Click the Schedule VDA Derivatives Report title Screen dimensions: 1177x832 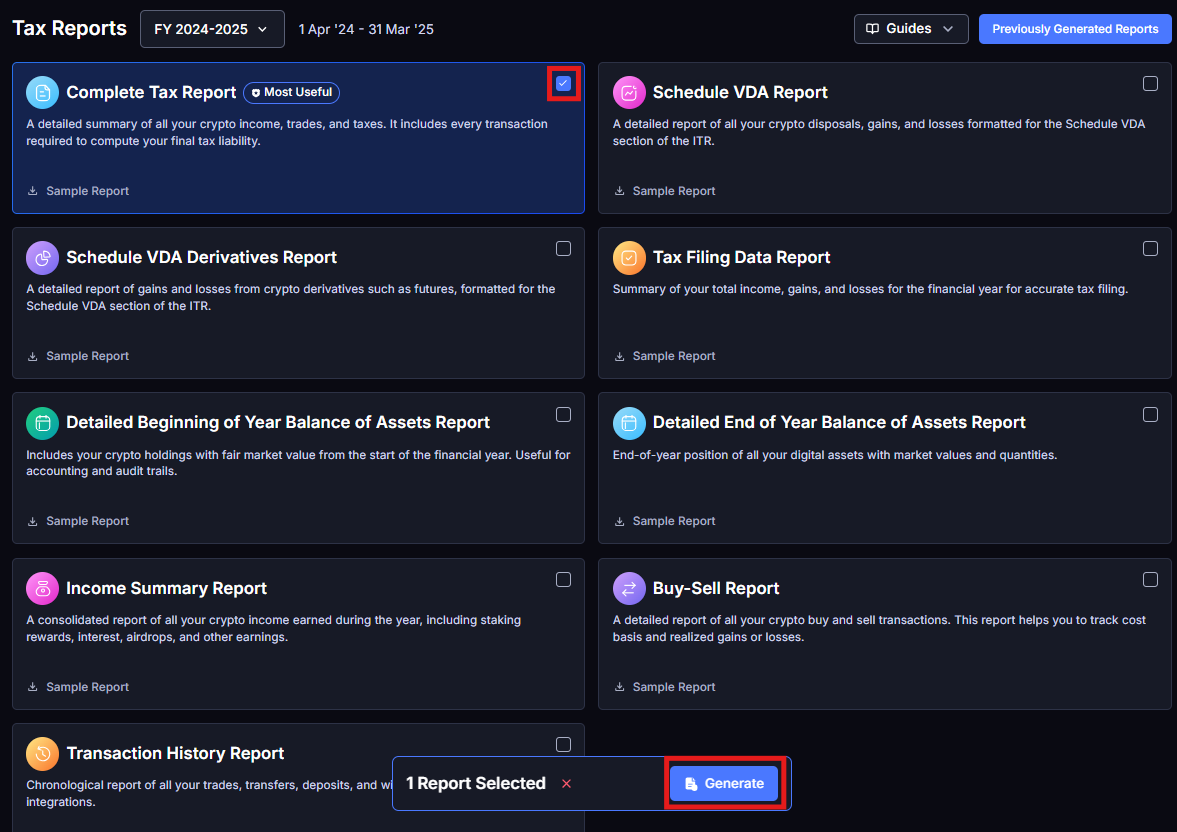point(201,258)
